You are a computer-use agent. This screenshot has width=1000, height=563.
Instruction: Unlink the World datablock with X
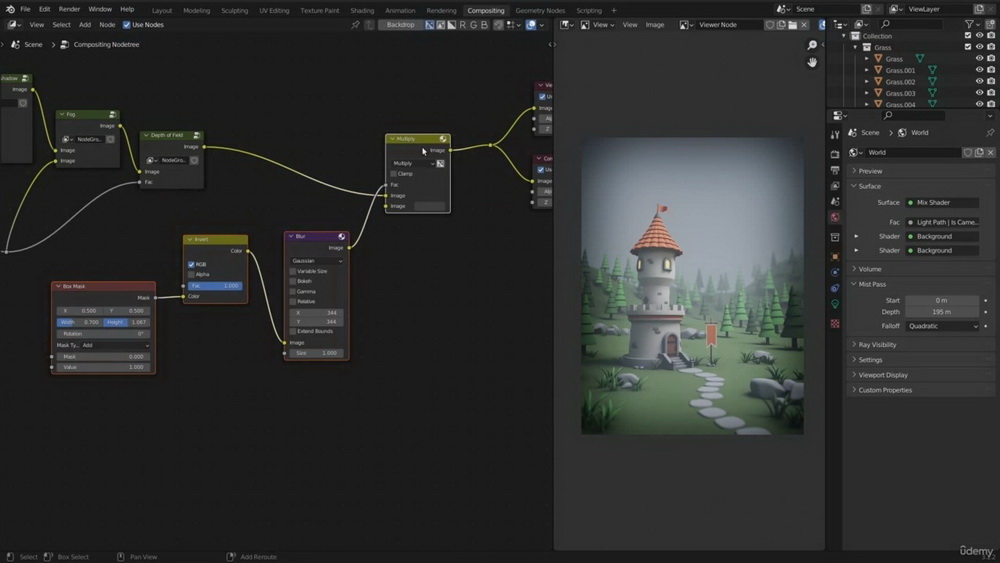tap(990, 152)
